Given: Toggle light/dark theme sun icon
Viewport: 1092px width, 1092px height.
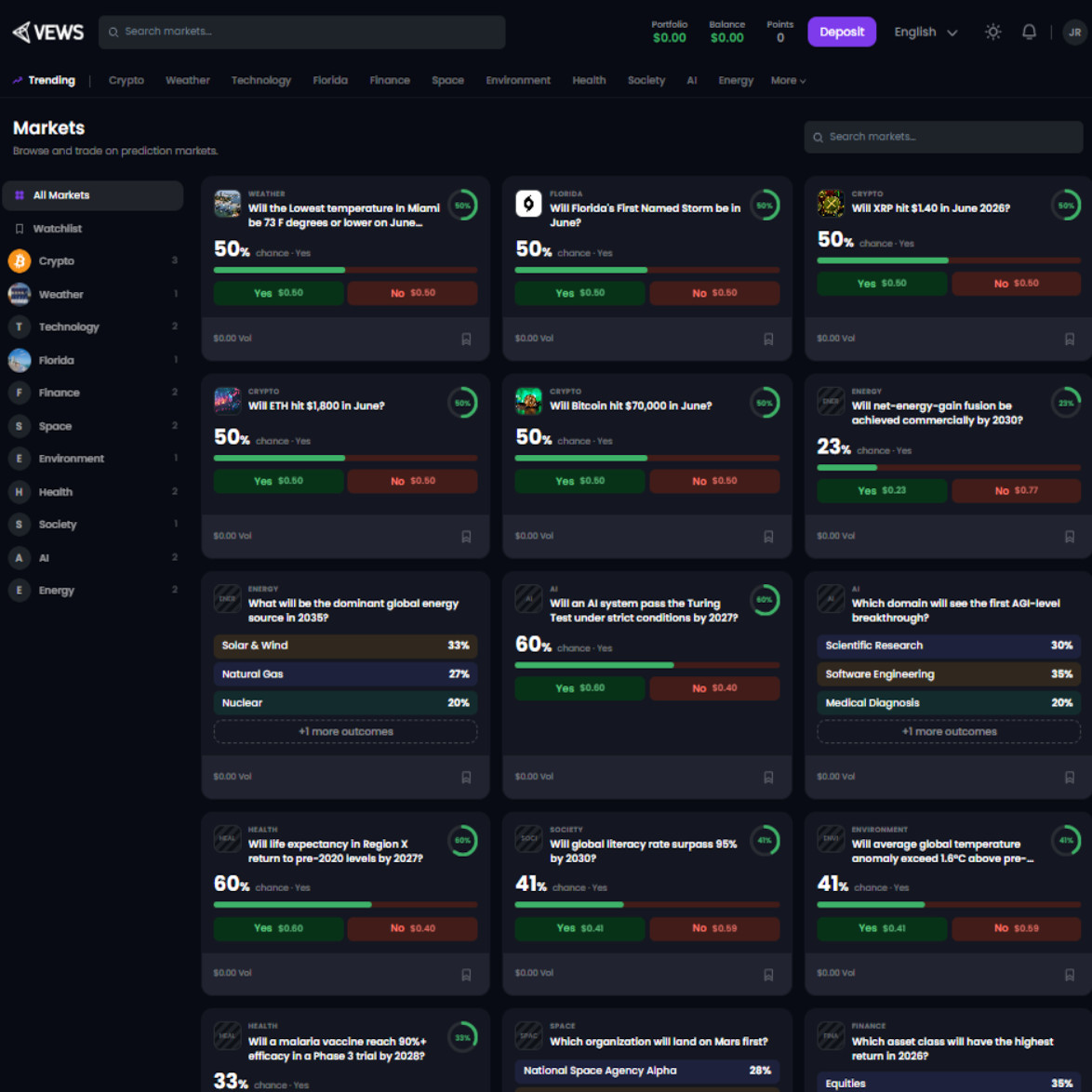Looking at the screenshot, I should tap(992, 32).
